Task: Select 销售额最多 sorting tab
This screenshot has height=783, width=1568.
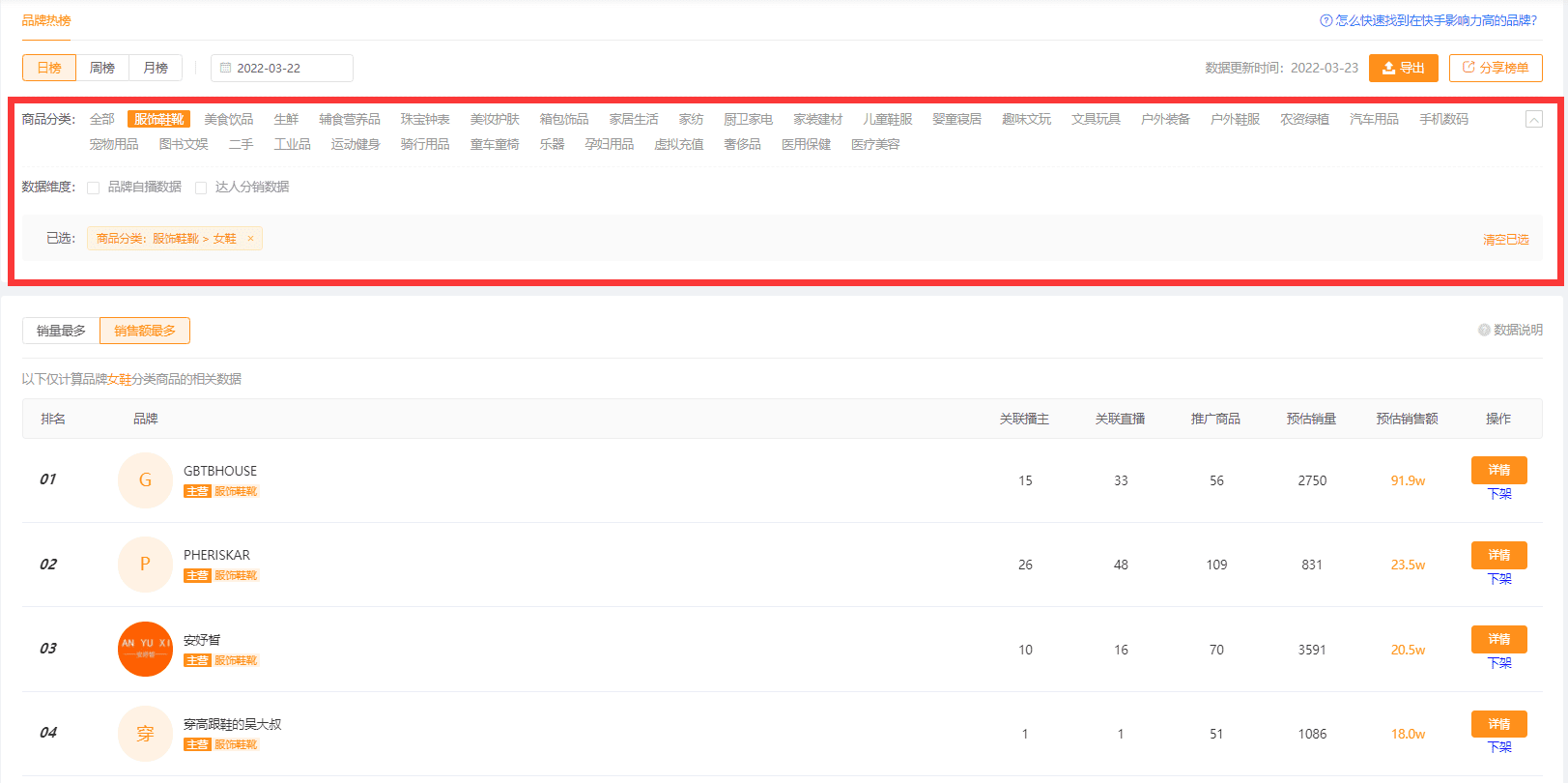Action: tap(145, 331)
